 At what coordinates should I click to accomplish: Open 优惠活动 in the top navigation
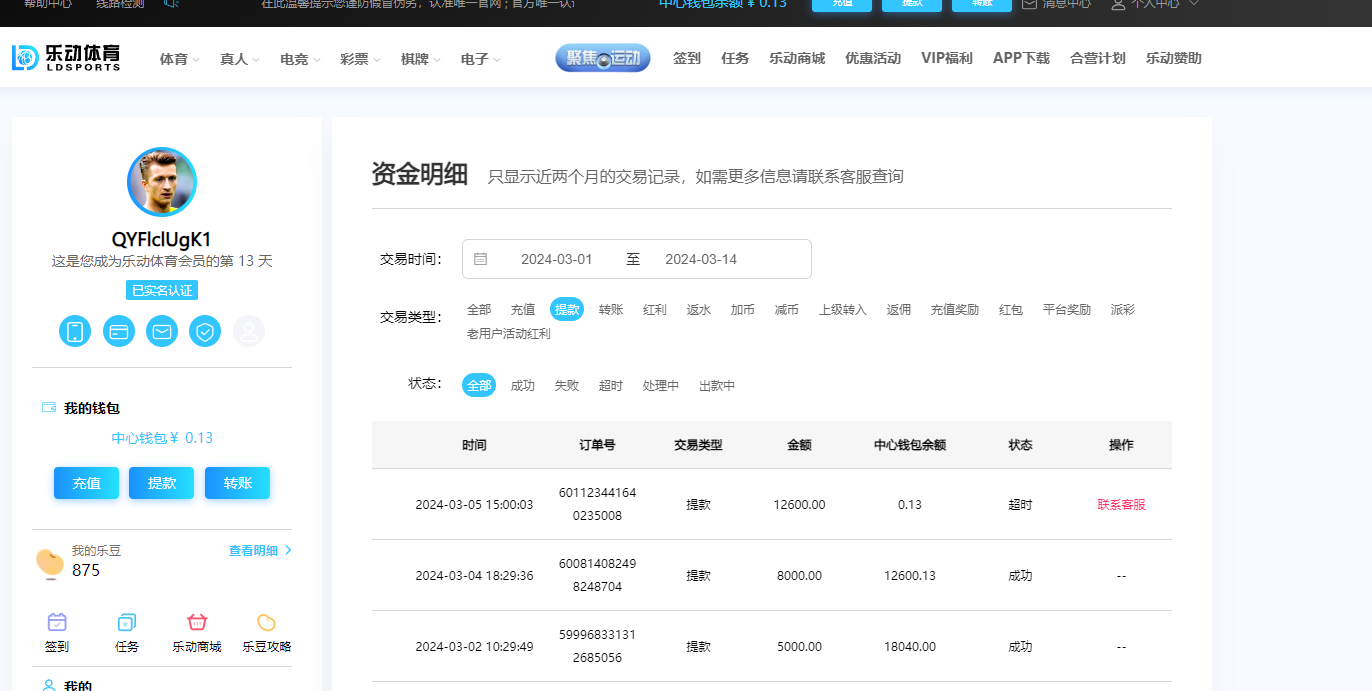point(872,58)
